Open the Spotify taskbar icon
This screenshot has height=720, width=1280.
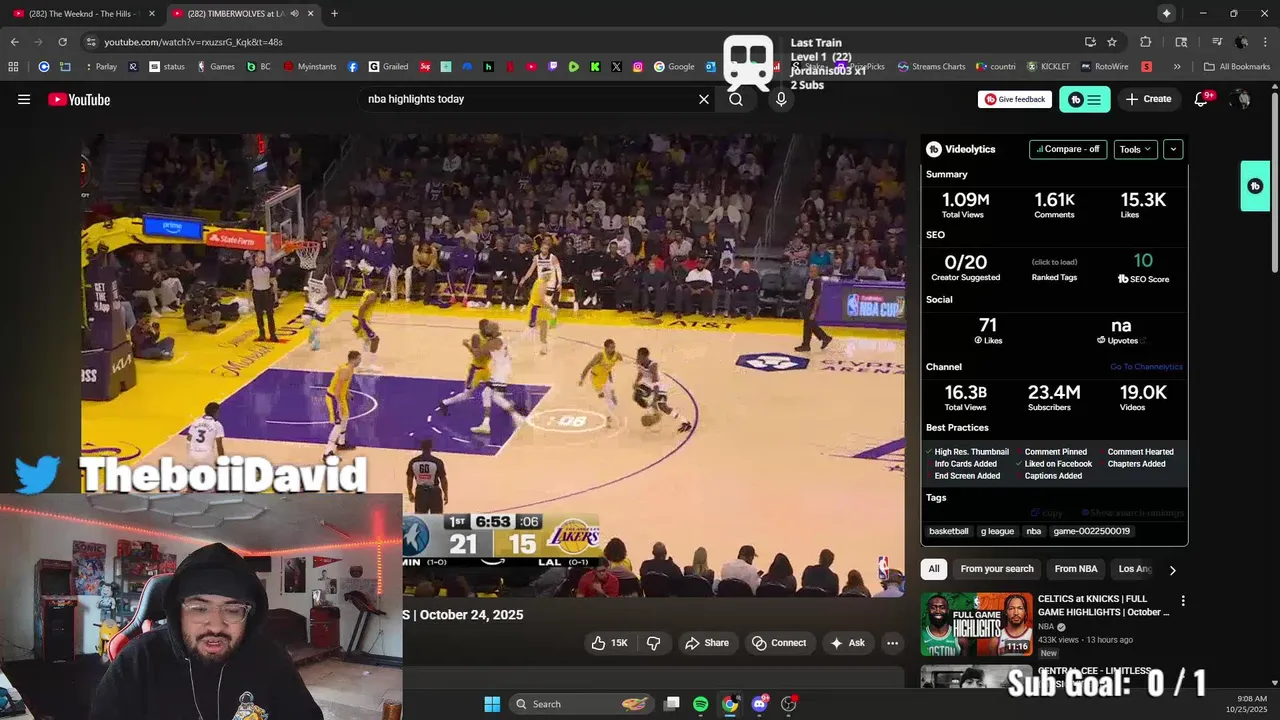[701, 704]
